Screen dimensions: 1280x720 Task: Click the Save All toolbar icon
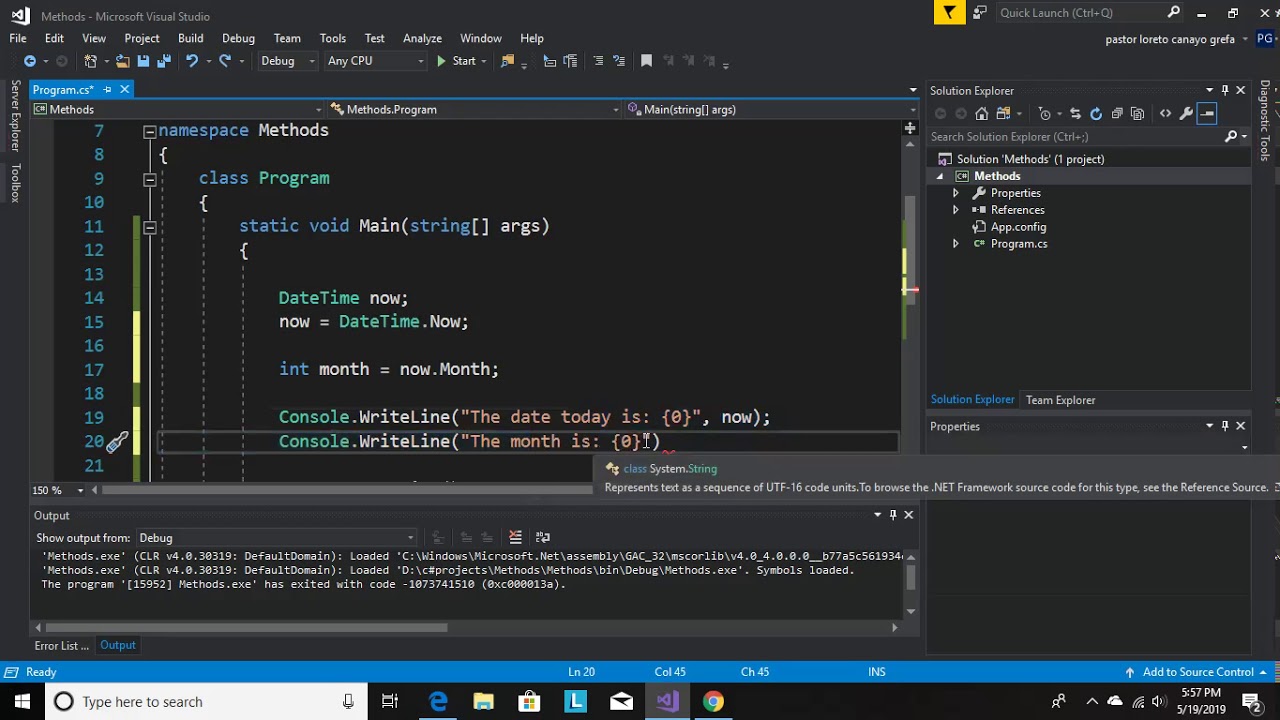point(164,61)
